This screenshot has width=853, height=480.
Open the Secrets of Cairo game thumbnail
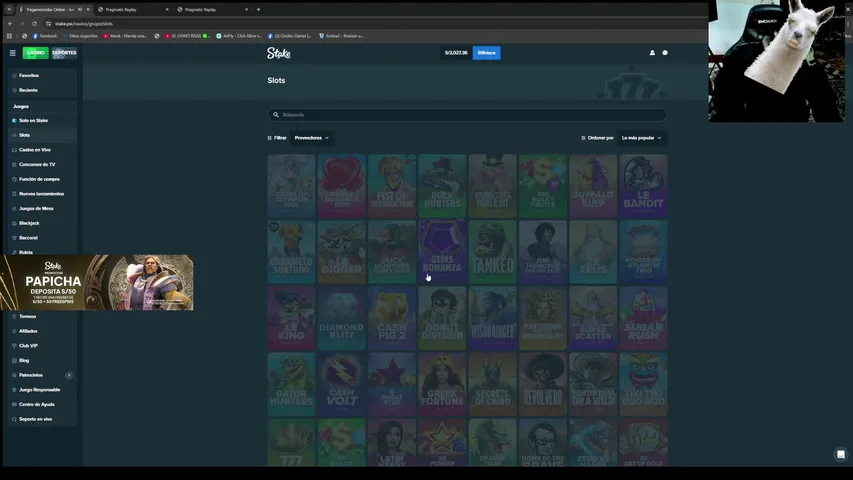coord(492,384)
